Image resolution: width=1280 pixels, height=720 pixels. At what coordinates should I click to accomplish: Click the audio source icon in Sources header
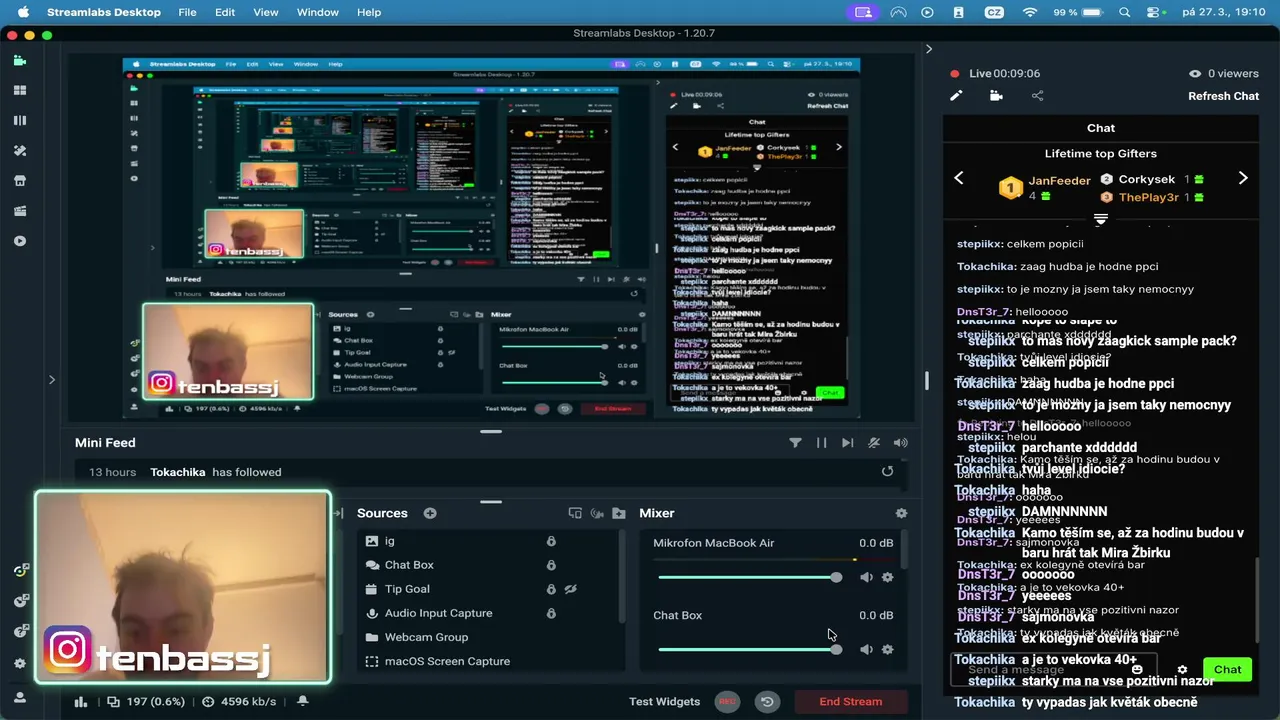point(597,513)
